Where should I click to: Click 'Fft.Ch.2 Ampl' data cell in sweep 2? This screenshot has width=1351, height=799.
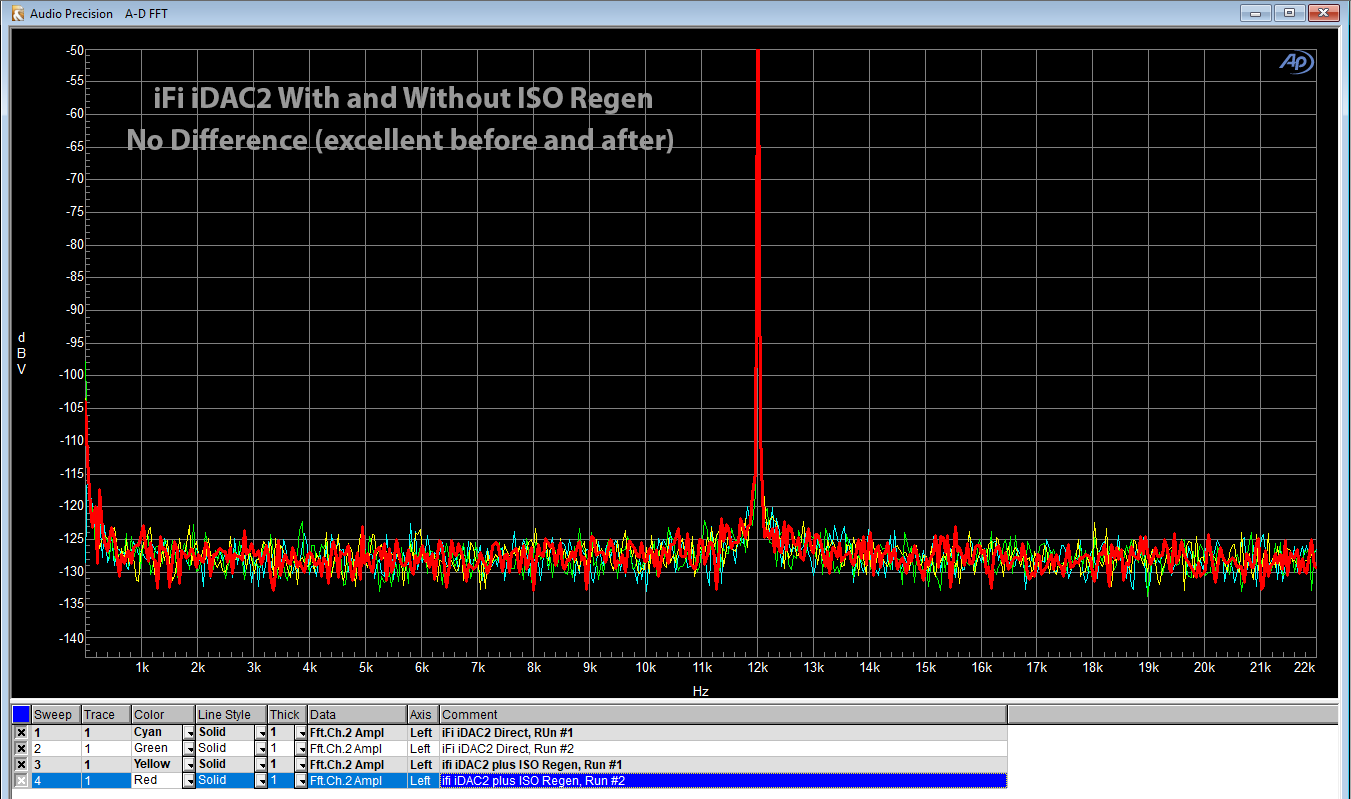point(357,748)
